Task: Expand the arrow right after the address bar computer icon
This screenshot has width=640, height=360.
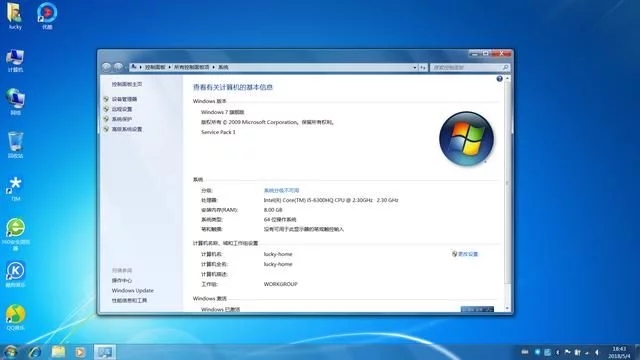Action: coord(141,67)
